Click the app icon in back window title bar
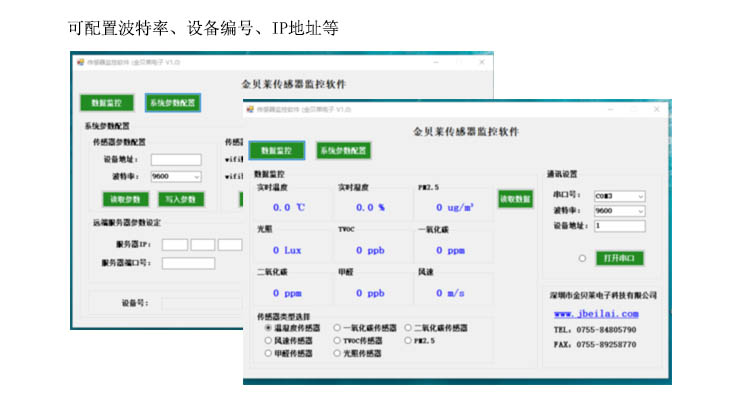Image resolution: width=750 pixels, height=414 pixels. click(81, 61)
